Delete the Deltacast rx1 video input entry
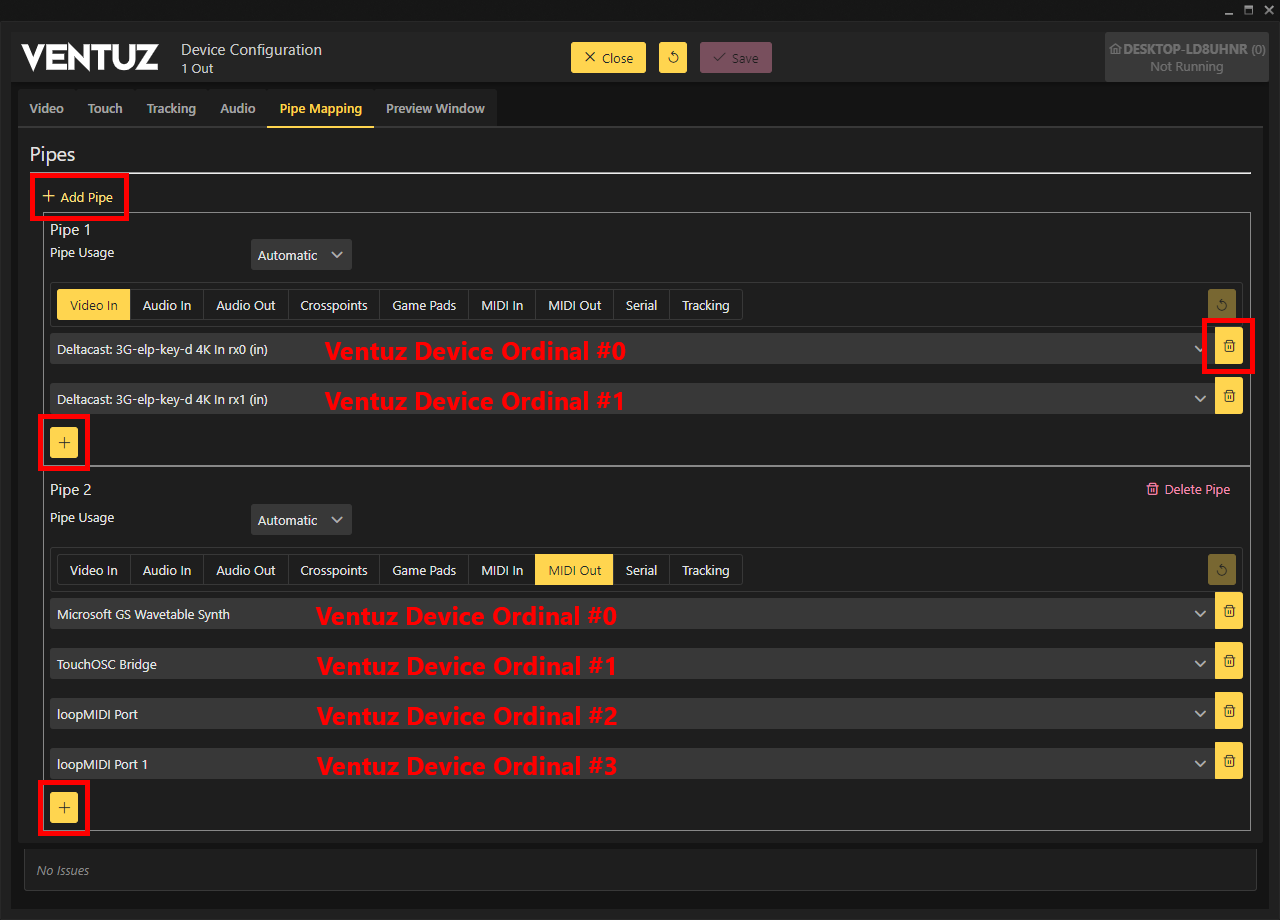1280x920 pixels. [x=1229, y=396]
